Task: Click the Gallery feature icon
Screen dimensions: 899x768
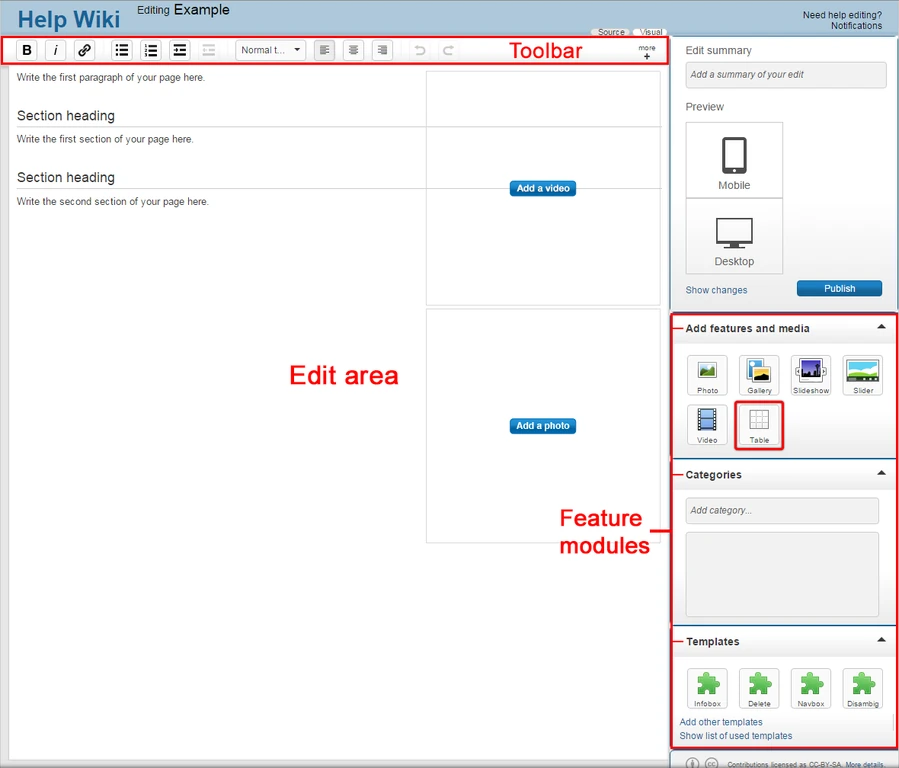Action: 759,375
